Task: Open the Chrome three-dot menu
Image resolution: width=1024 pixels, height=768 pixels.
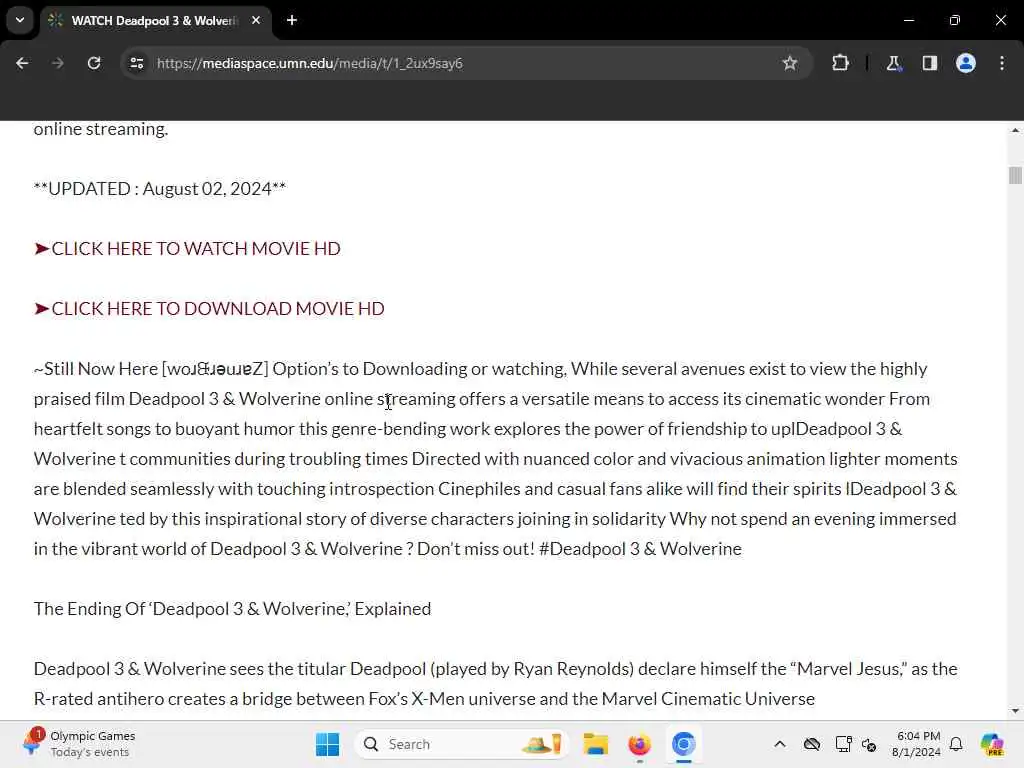Action: point(1002,63)
